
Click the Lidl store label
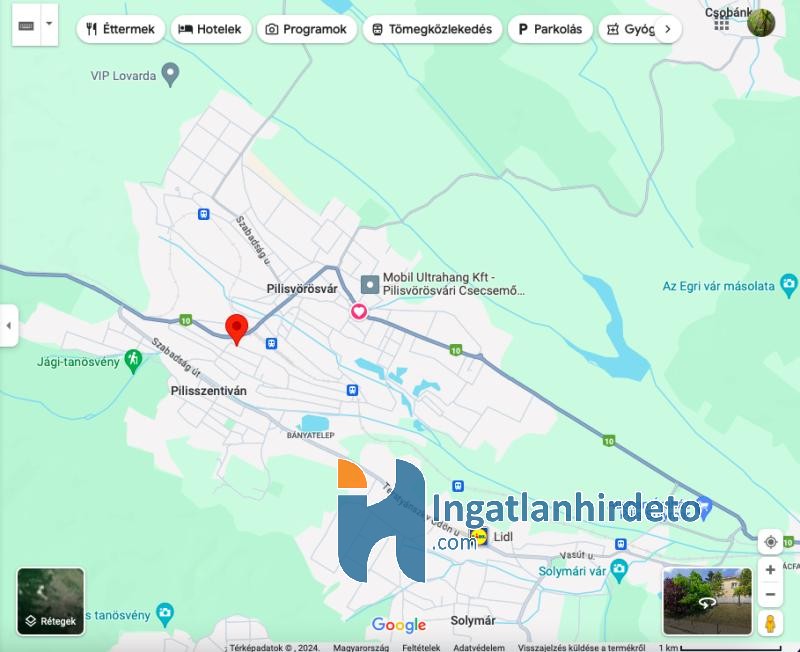[x=503, y=537]
